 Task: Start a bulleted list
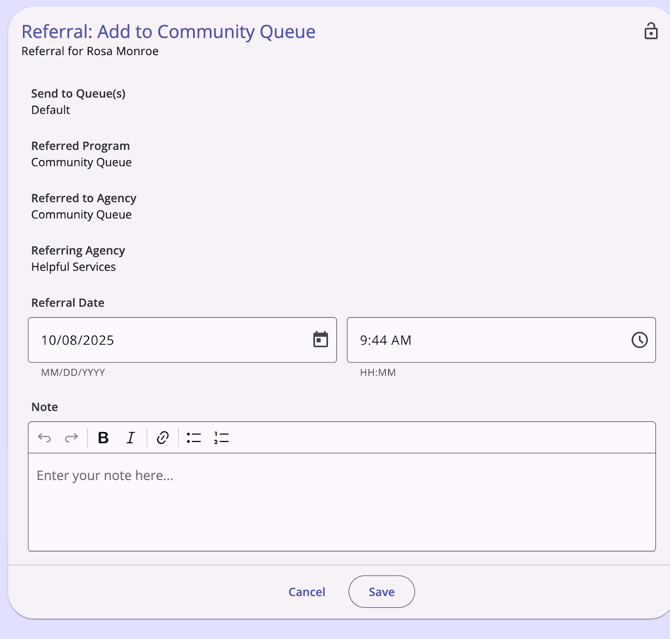tap(194, 438)
